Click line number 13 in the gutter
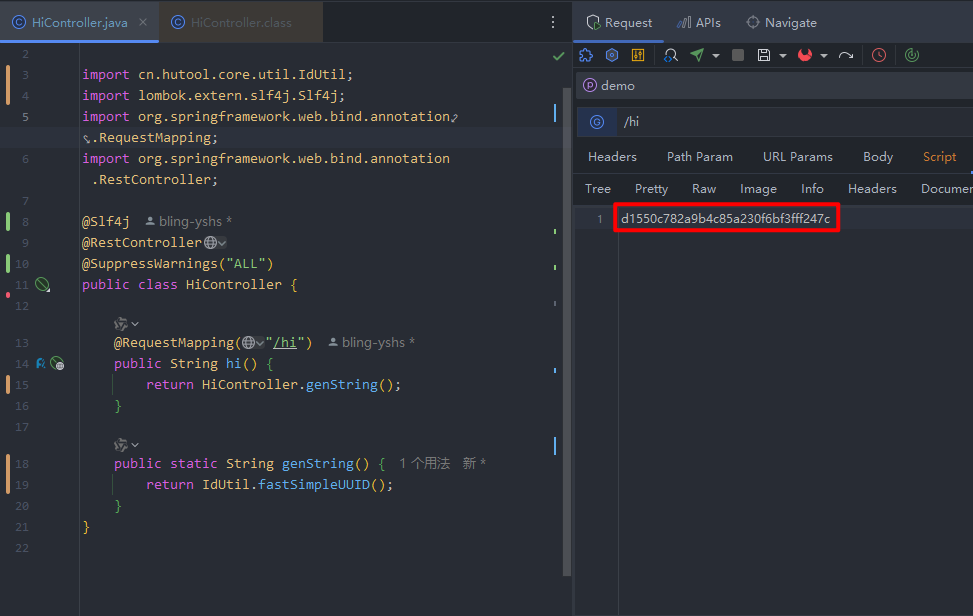 (22, 342)
